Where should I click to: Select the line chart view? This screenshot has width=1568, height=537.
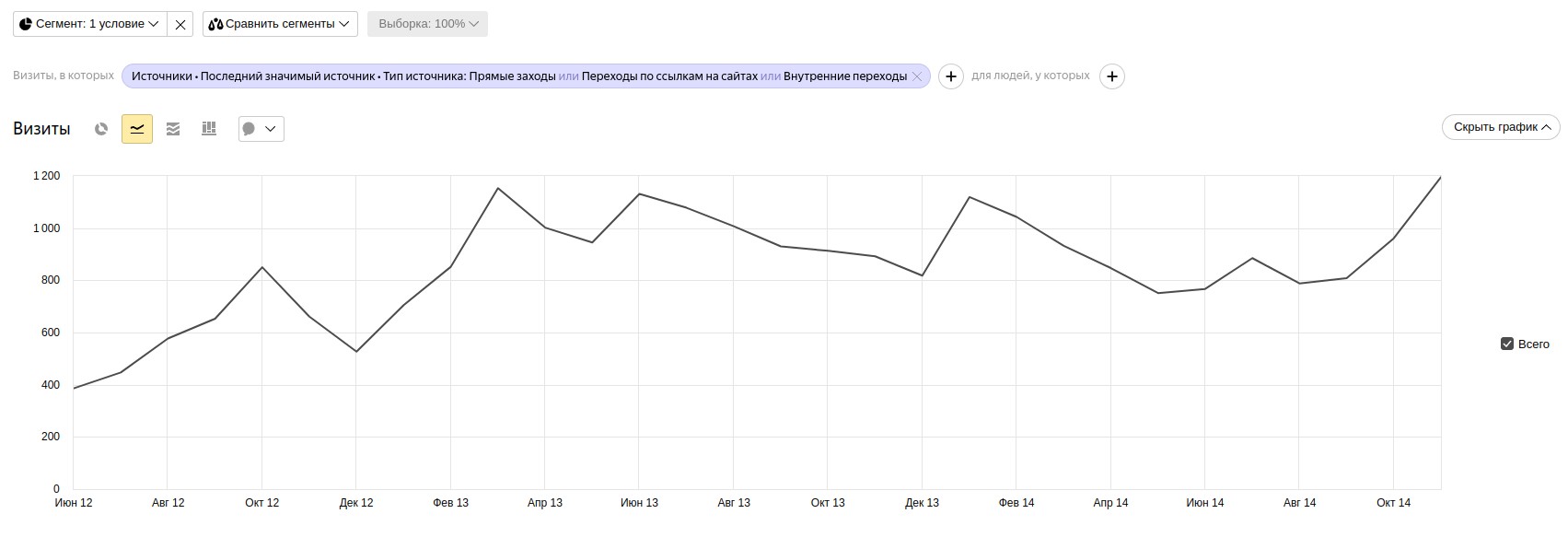[x=137, y=129]
